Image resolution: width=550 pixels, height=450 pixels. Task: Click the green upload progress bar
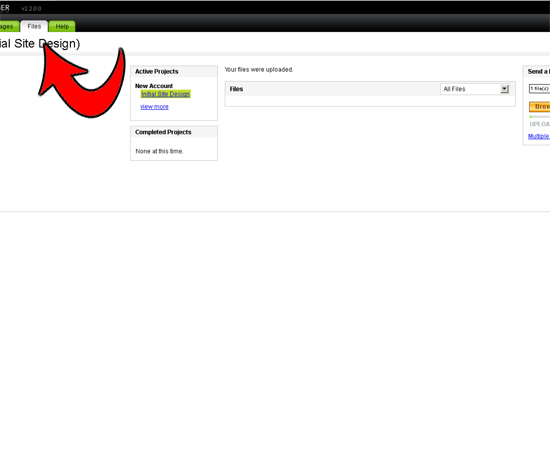539,116
